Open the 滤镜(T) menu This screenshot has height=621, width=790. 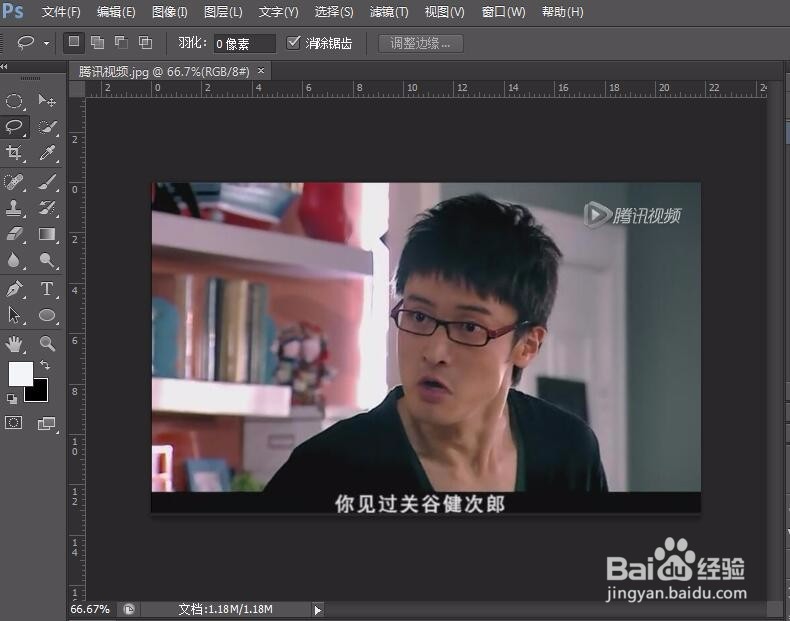point(388,12)
